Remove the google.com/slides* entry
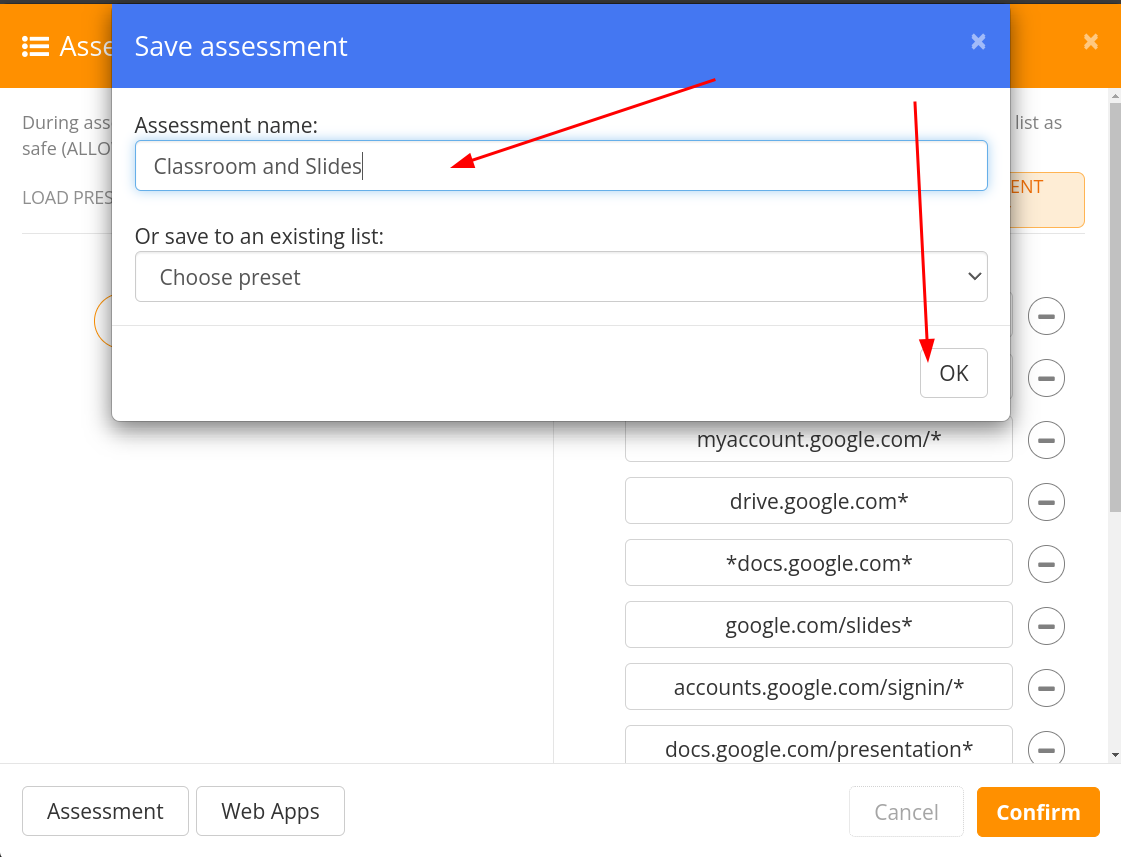The height and width of the screenshot is (857, 1121). pyautogui.click(x=1046, y=626)
